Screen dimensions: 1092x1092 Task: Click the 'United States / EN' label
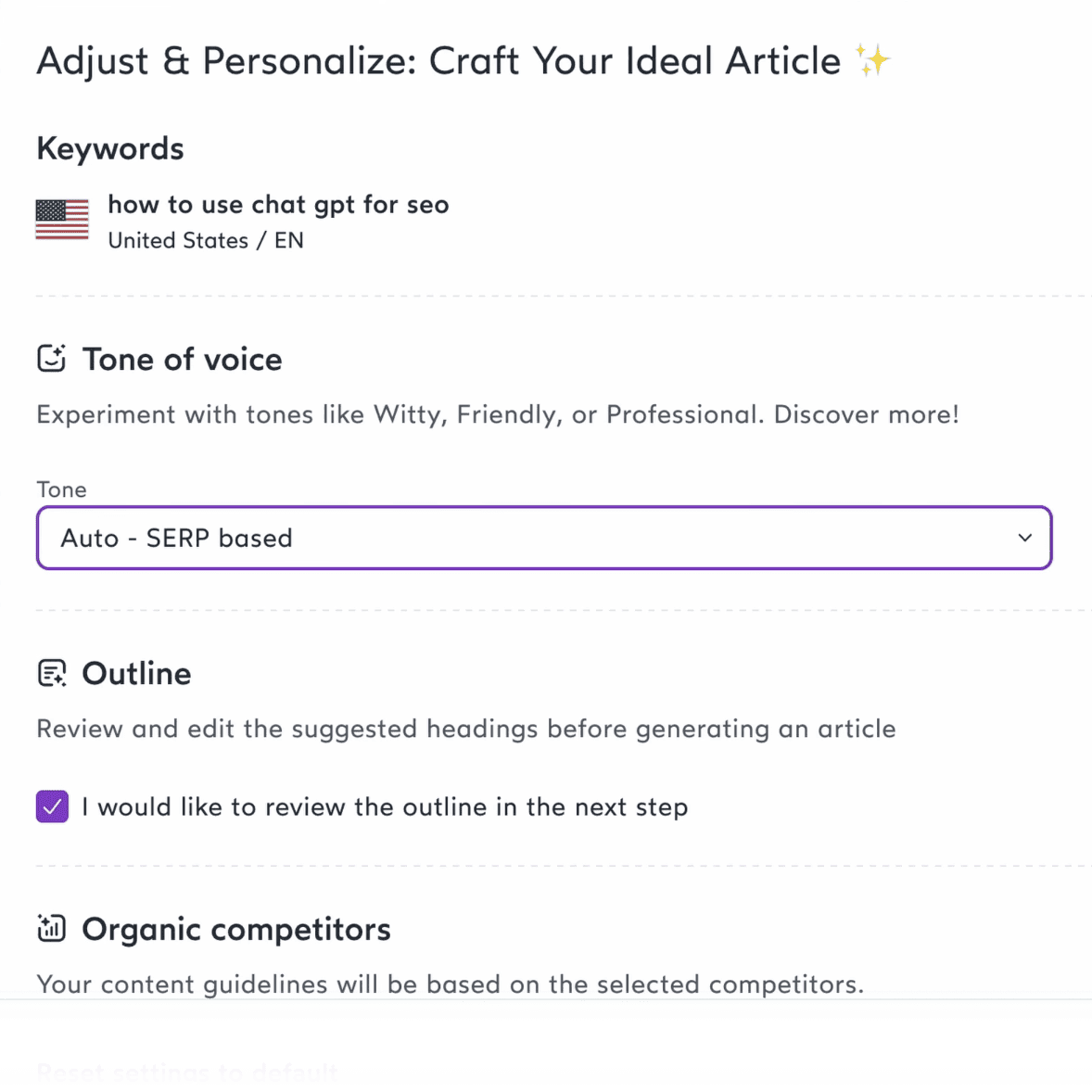point(206,240)
